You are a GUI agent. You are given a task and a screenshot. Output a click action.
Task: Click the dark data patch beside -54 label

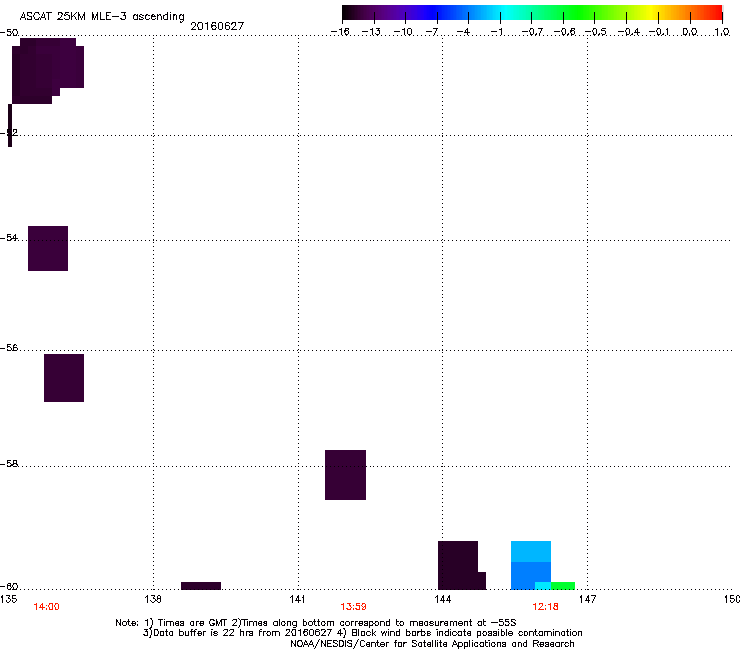48,248
